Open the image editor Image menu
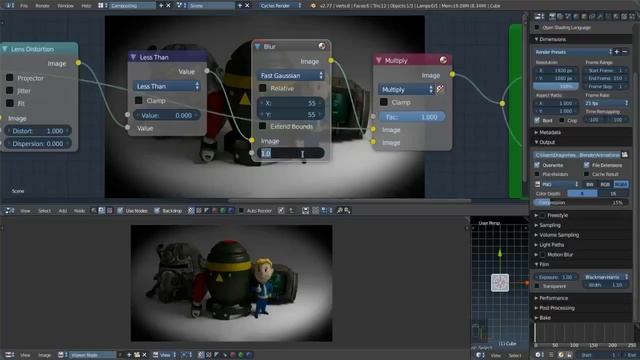Viewport: 640px width, 360px height. (x=44, y=355)
